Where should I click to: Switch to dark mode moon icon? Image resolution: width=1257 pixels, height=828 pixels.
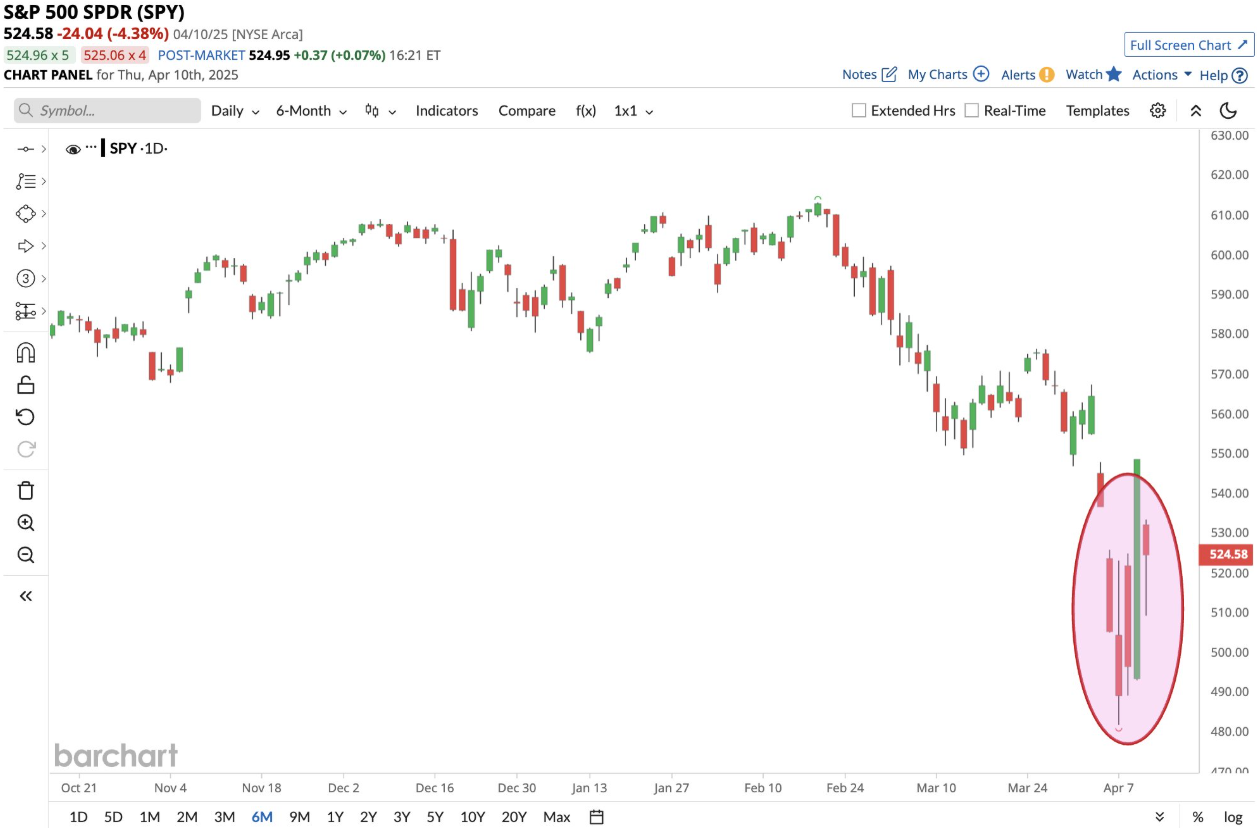1228,111
